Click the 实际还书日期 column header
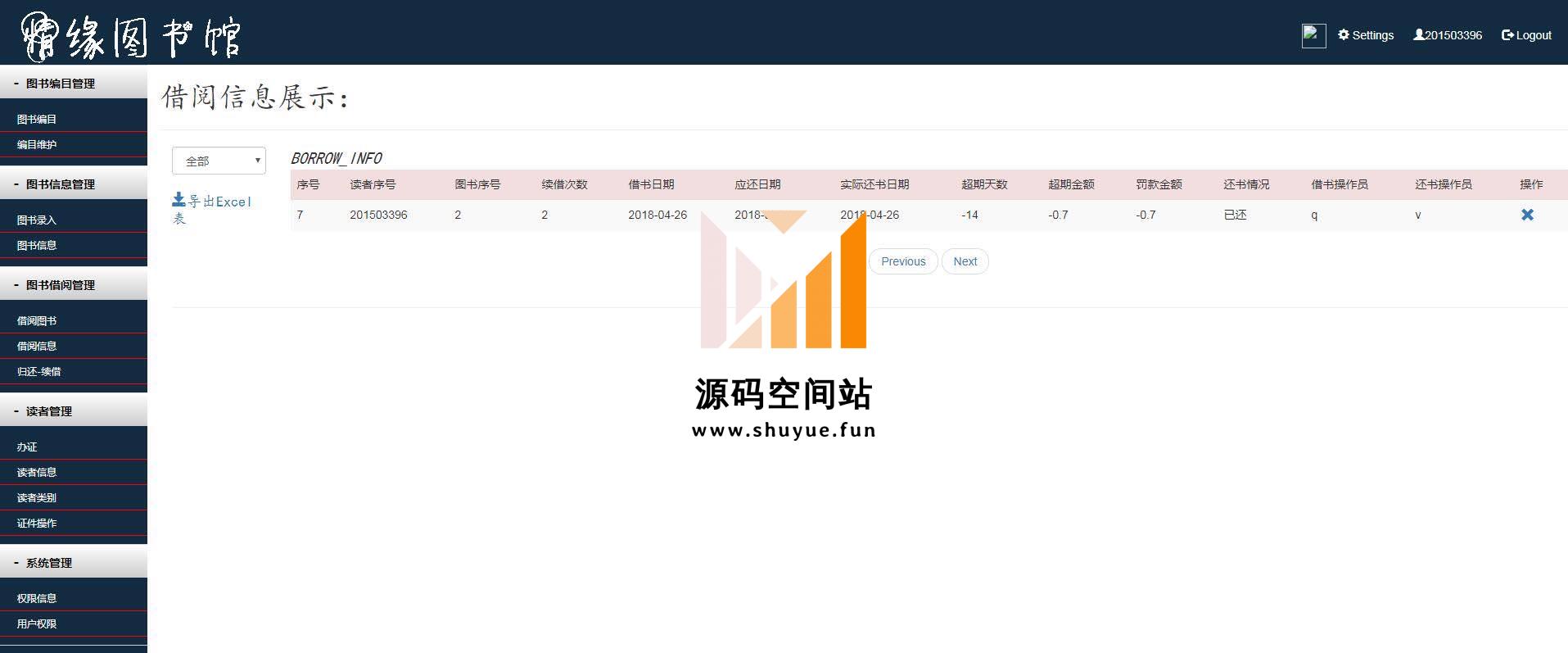 pyautogui.click(x=874, y=184)
